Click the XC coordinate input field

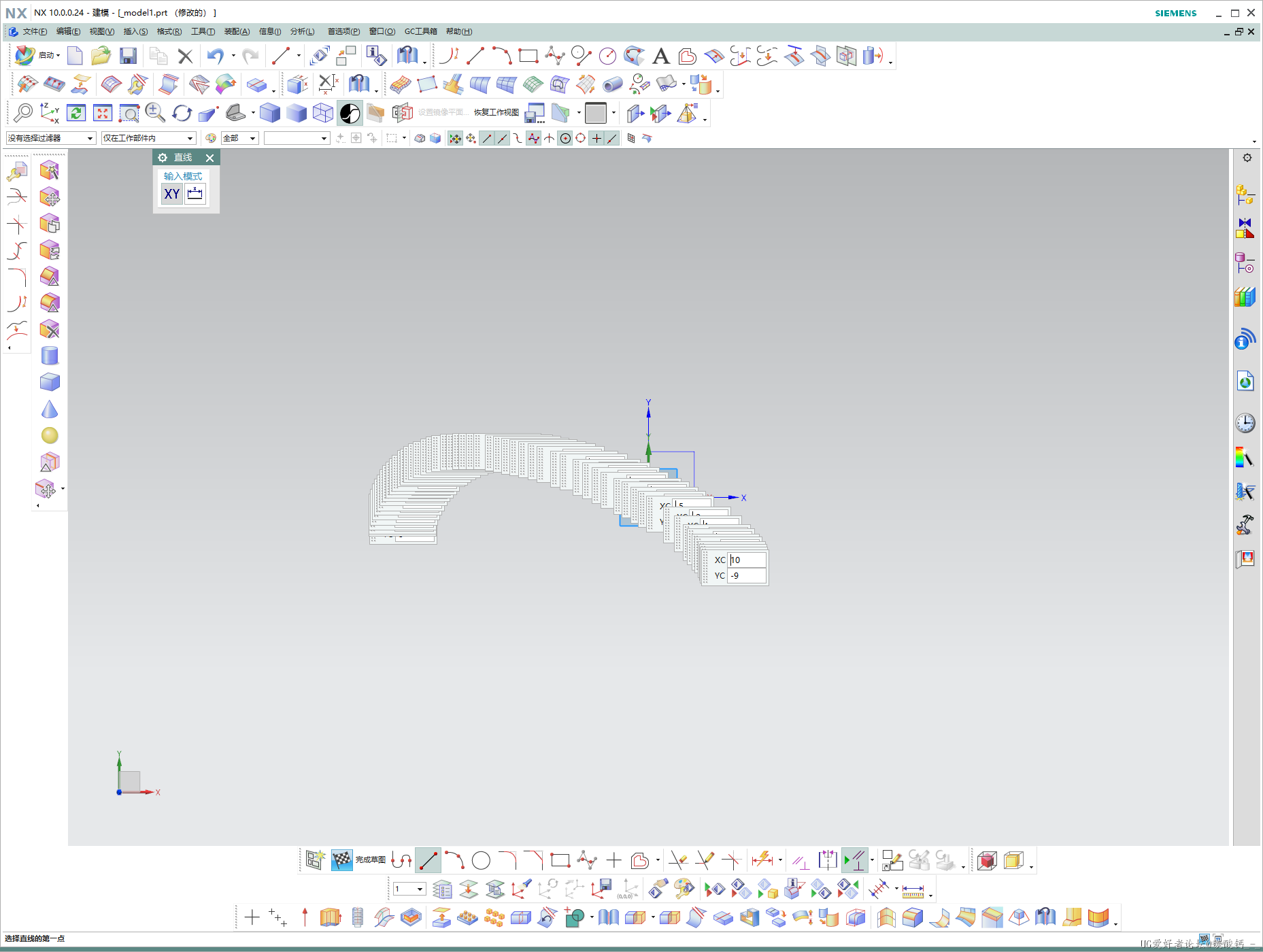(x=747, y=560)
